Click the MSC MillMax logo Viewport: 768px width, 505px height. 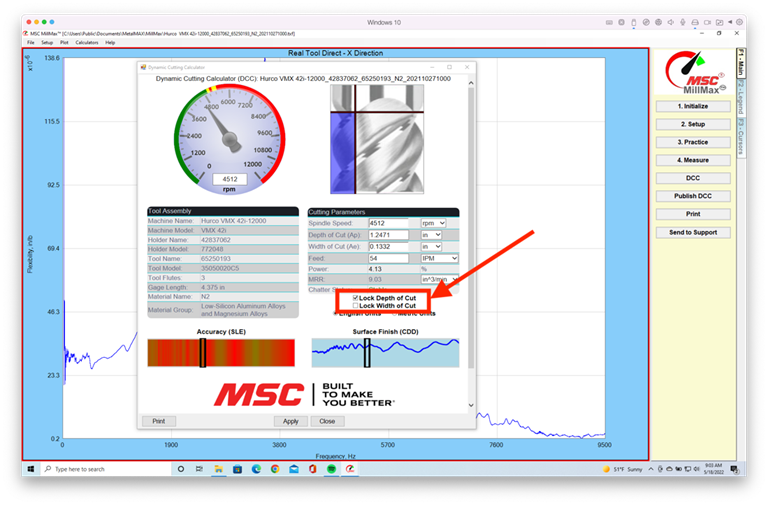(x=695, y=72)
